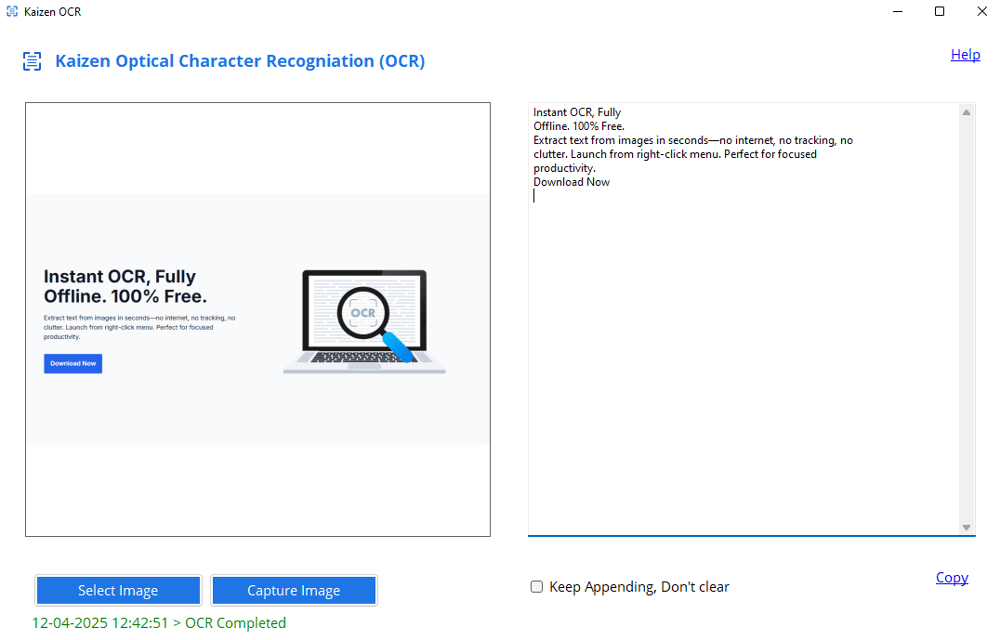The image size is (1000, 640).
Task: Click the first extracted text line "Instant OCR, Fully"
Action: click(x=577, y=112)
